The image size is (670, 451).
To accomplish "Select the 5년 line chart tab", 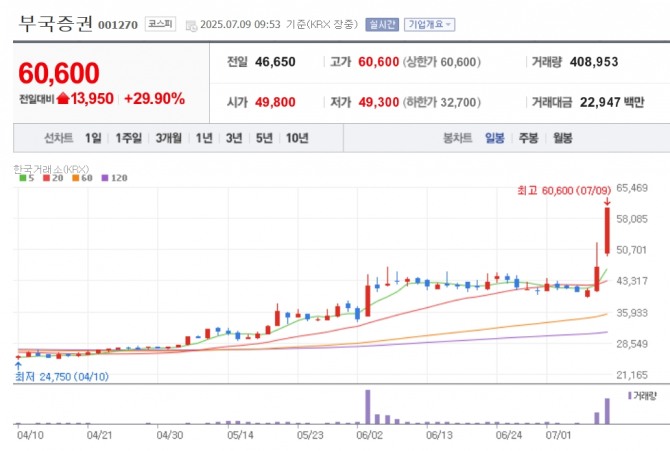I will click(264, 138).
